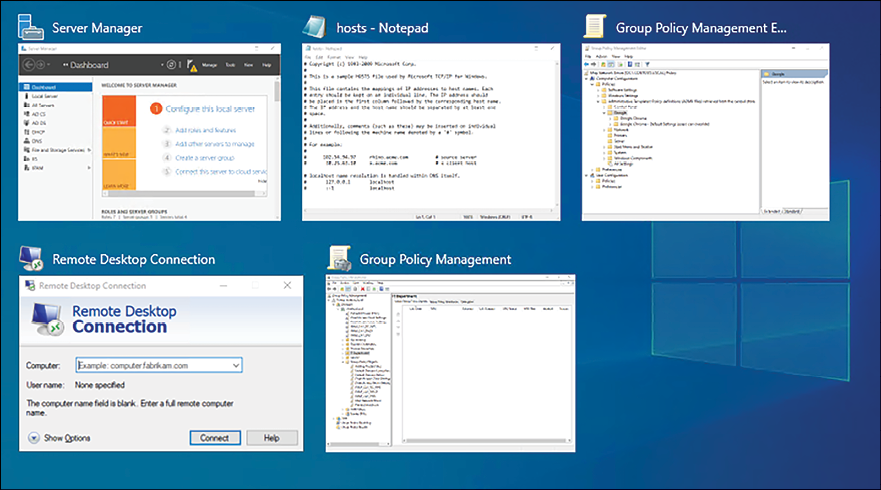Switch to the Standard tab in Group Policy Editor
Image resolution: width=881 pixels, height=490 pixels.
pyautogui.click(x=792, y=211)
